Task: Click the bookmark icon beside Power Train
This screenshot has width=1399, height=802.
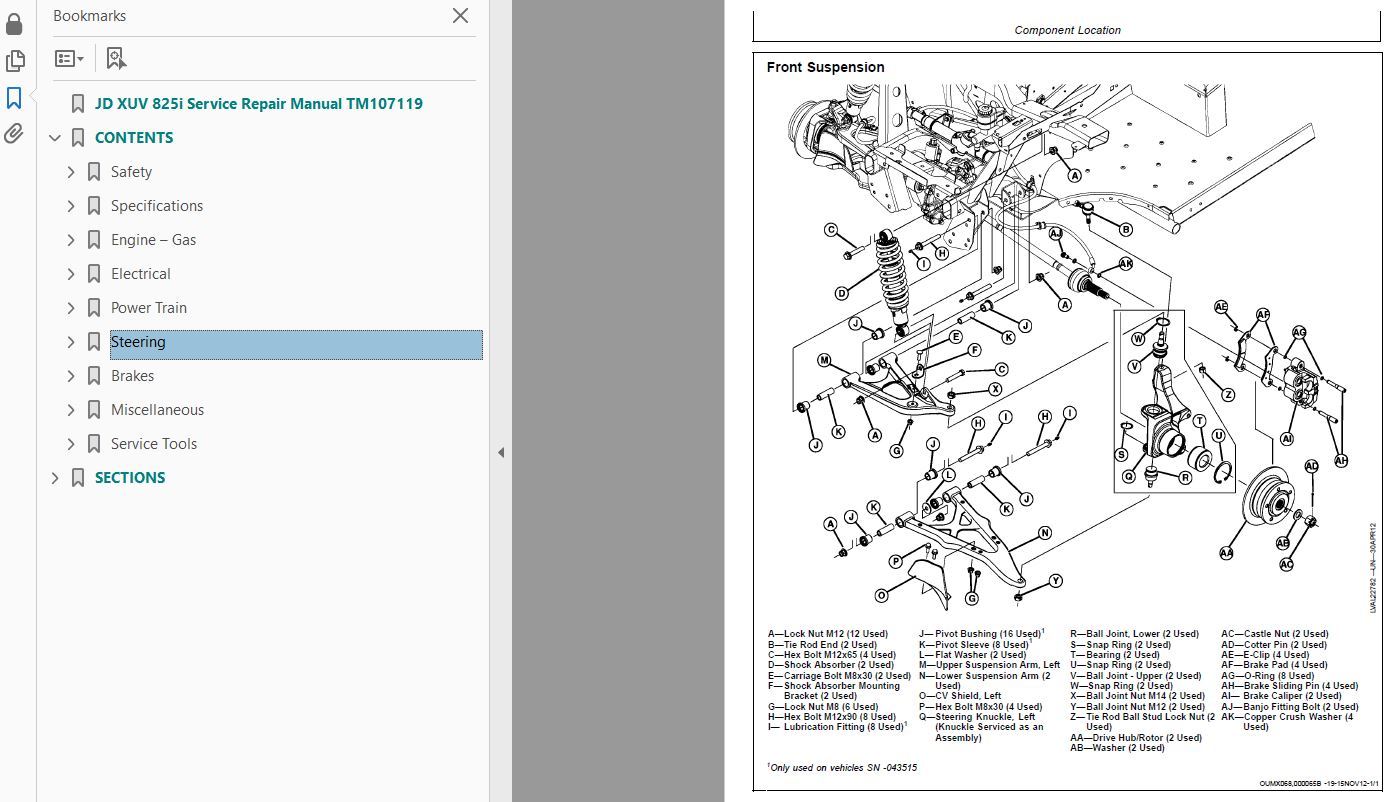Action: [94, 308]
